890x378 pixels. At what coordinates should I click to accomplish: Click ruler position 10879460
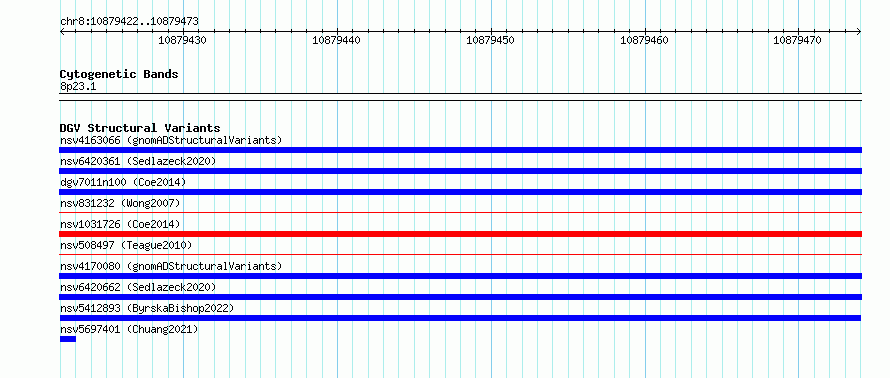click(x=644, y=40)
